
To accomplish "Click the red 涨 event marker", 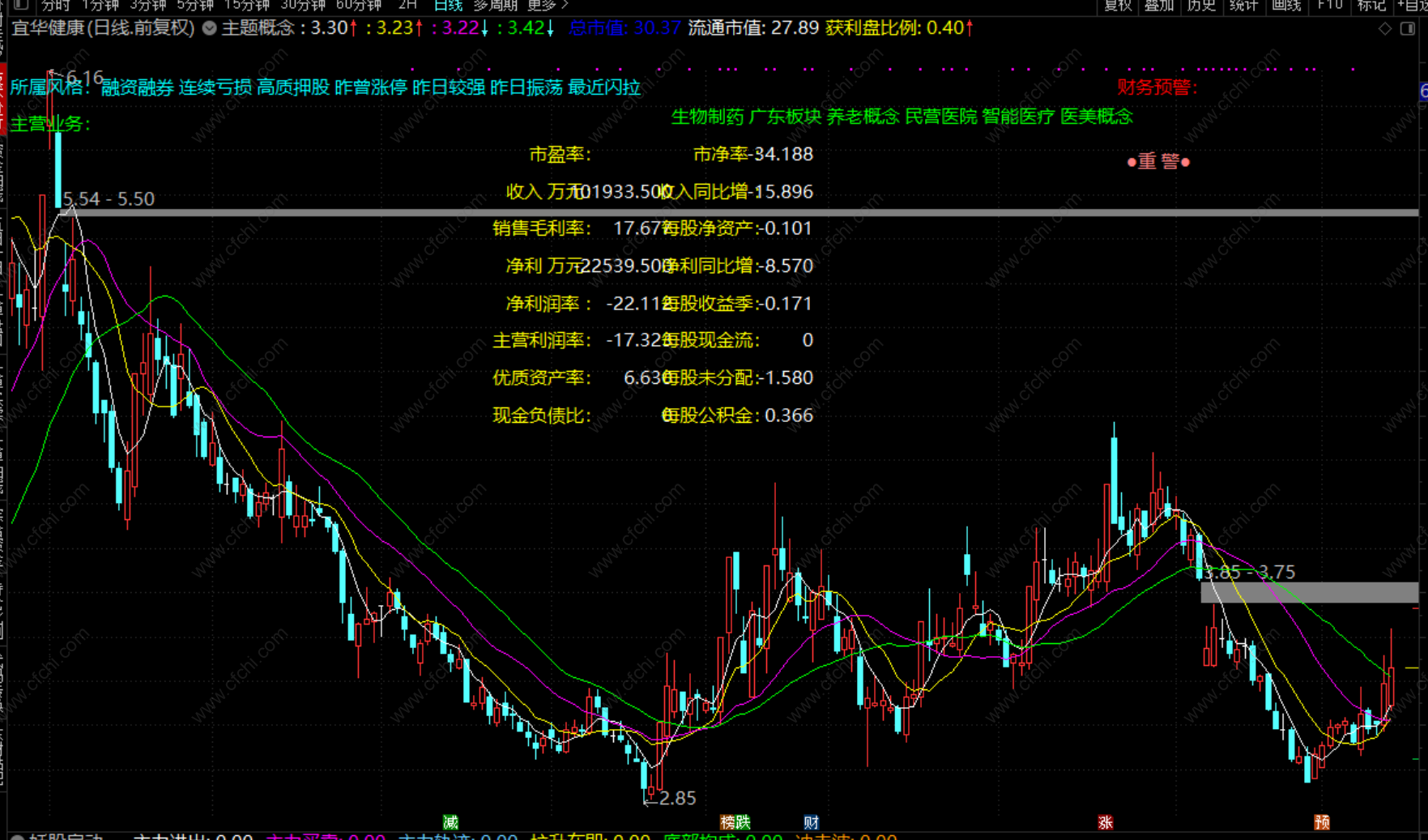I will pos(1106,822).
